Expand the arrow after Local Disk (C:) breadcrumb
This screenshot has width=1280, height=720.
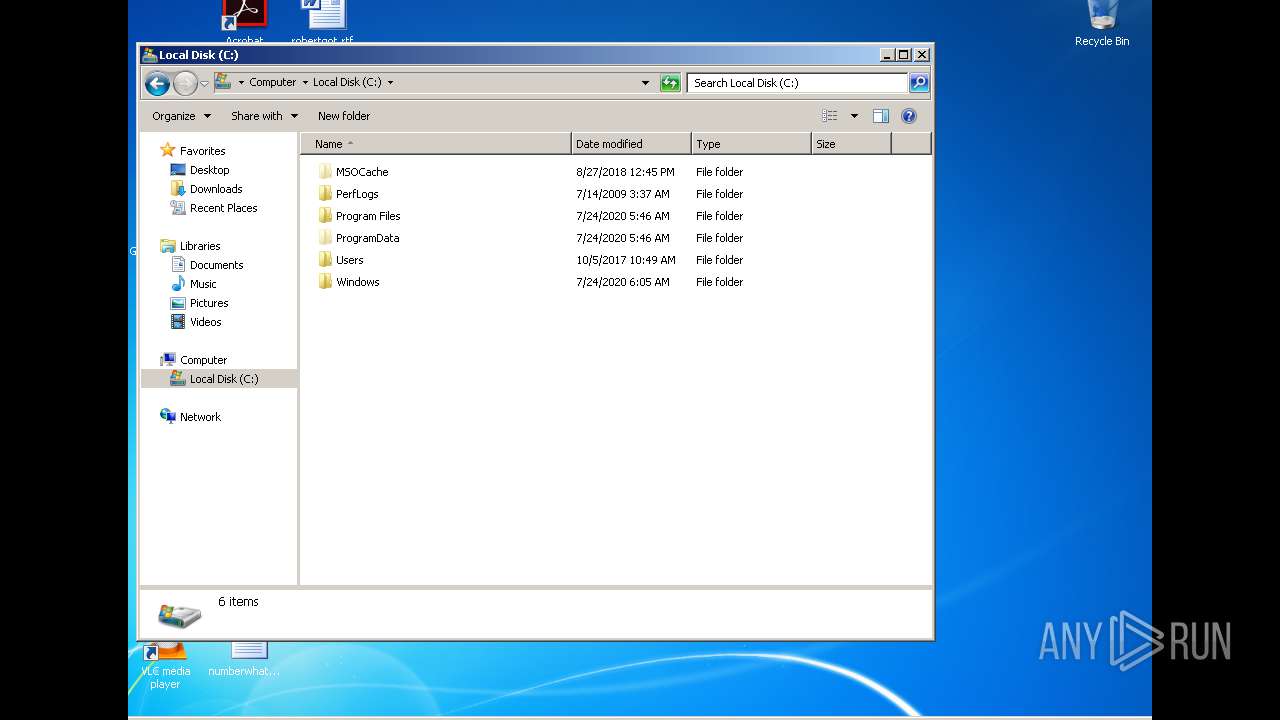coord(390,83)
